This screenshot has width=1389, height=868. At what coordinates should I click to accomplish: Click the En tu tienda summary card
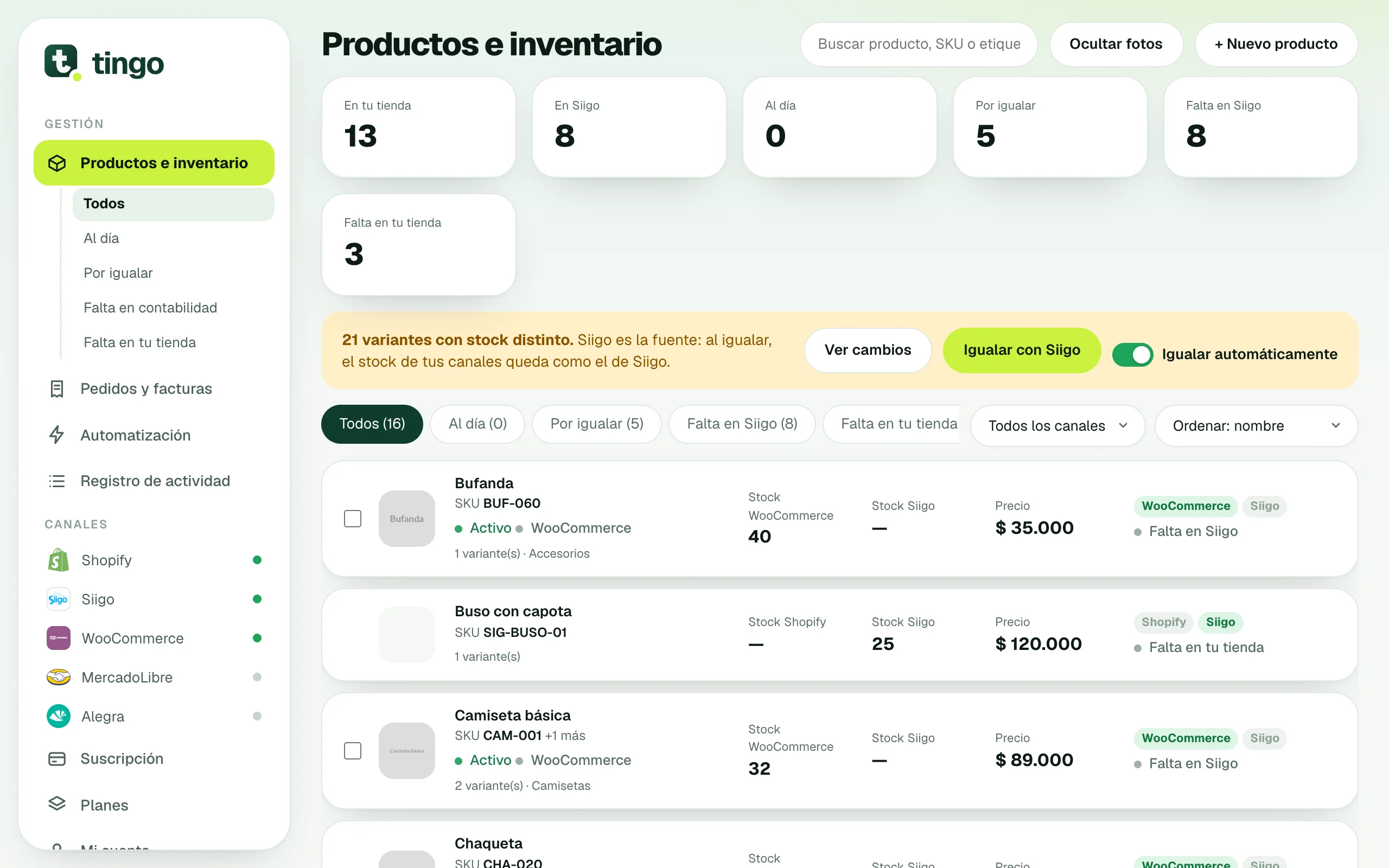[418, 127]
